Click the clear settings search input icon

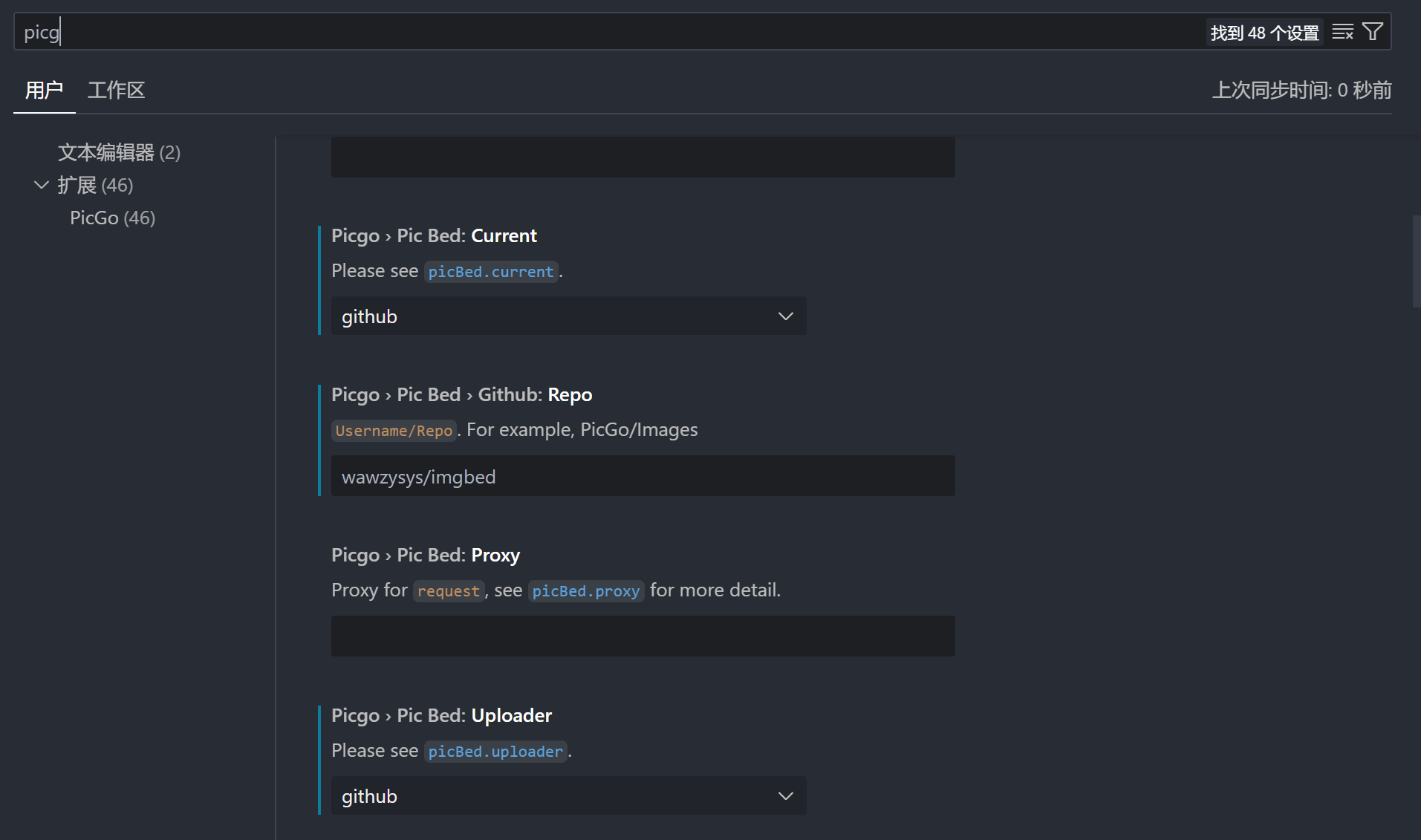click(1342, 32)
